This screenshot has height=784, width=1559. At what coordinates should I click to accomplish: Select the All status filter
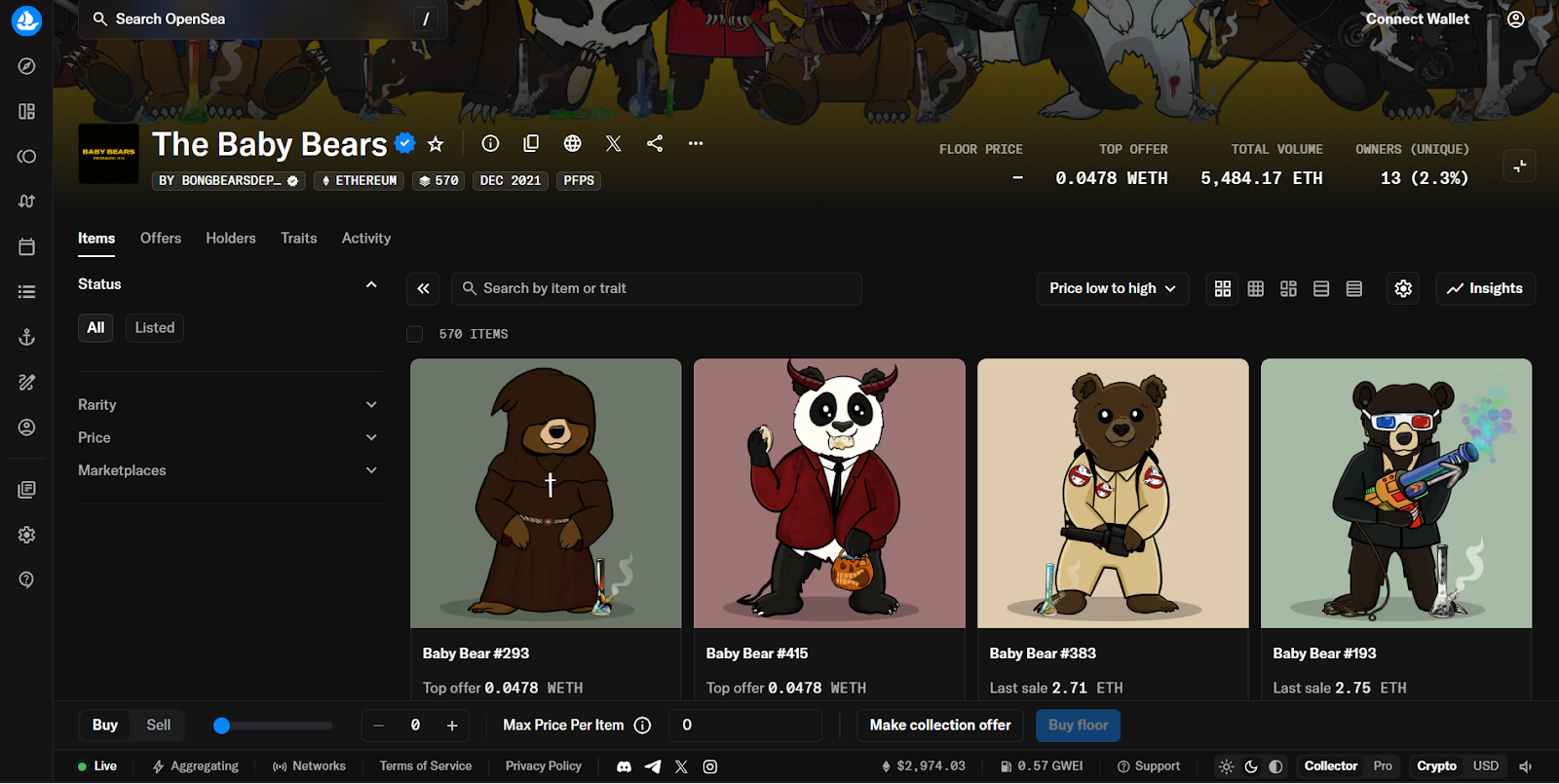click(95, 327)
